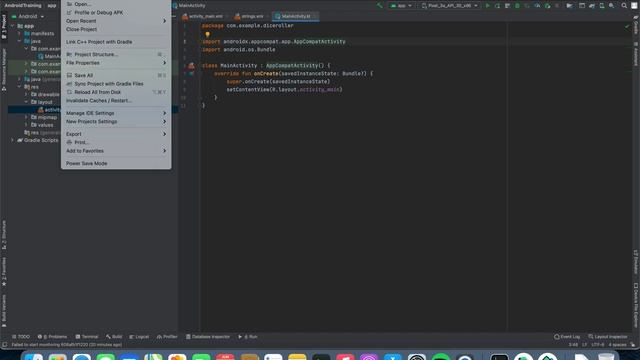Image resolution: width=640 pixels, height=360 pixels.
Task: Choose Invalidate Caches / Restart...
Action: pos(116,100)
